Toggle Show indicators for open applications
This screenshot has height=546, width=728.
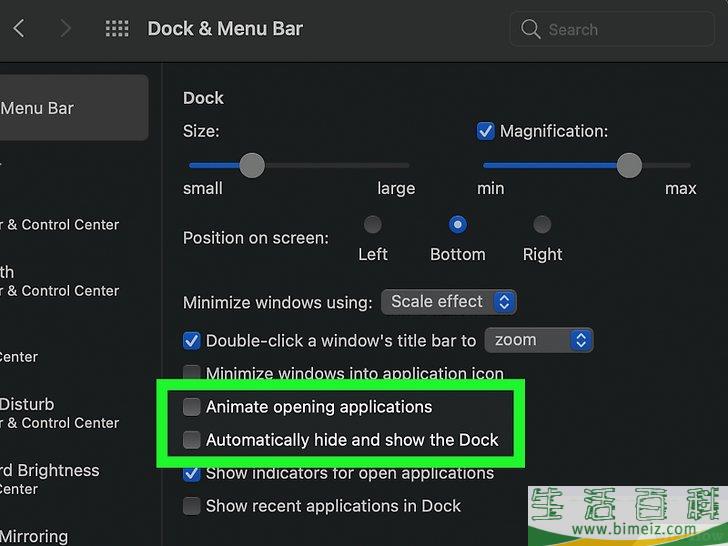click(191, 474)
